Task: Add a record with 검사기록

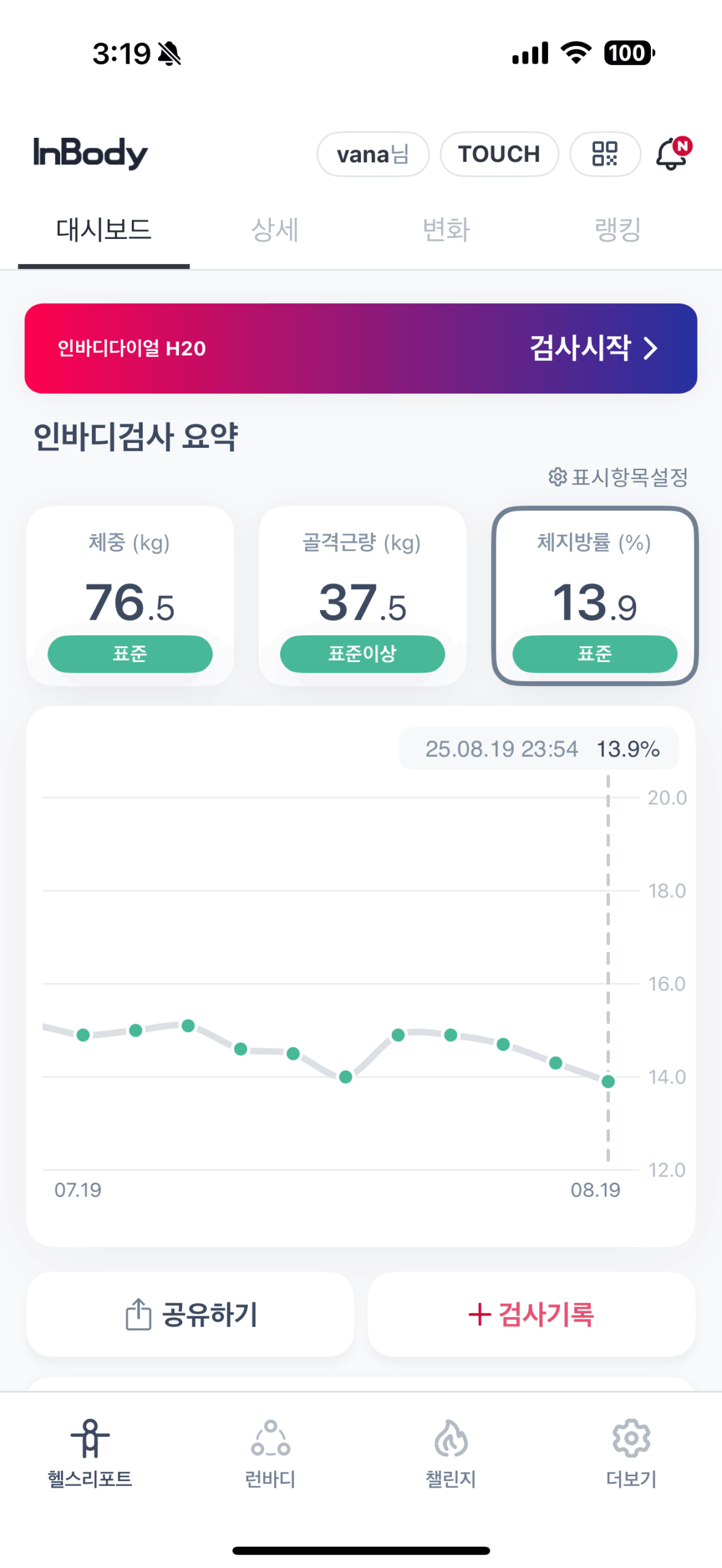Action: (x=531, y=1314)
